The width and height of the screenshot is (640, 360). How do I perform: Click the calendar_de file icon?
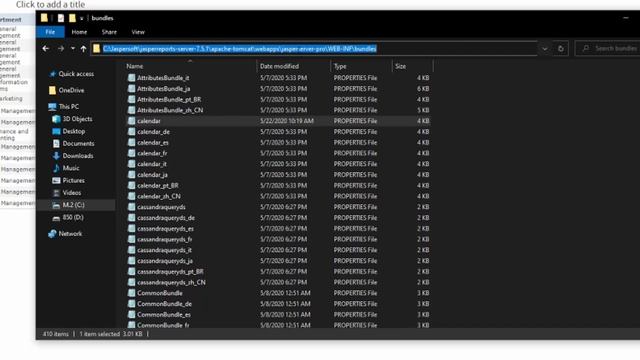(x=131, y=131)
